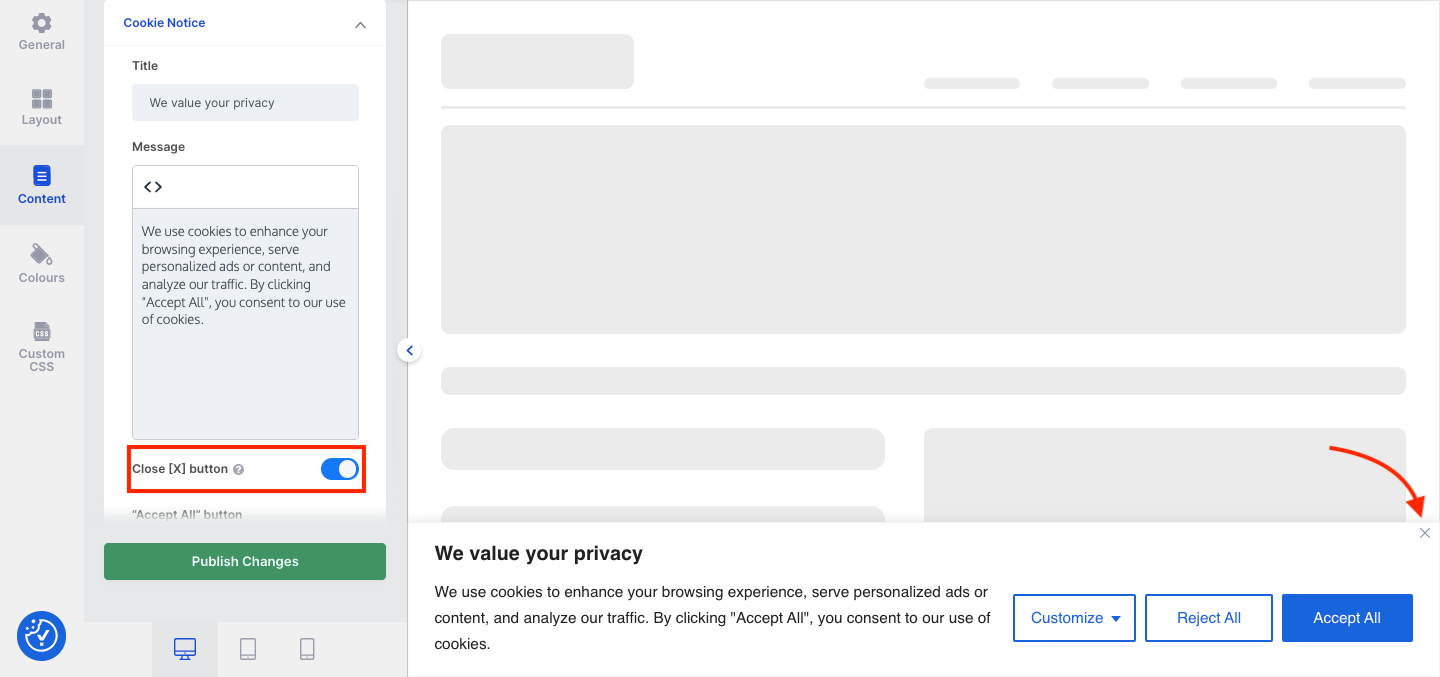
Task: Click Reject All in cookie banner
Action: coord(1209,618)
